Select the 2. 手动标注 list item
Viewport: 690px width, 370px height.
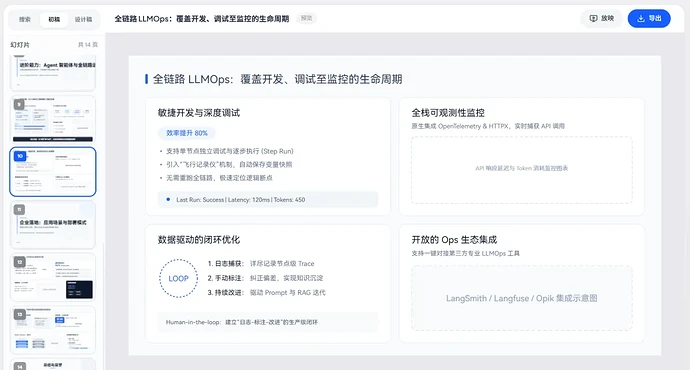tap(265, 278)
